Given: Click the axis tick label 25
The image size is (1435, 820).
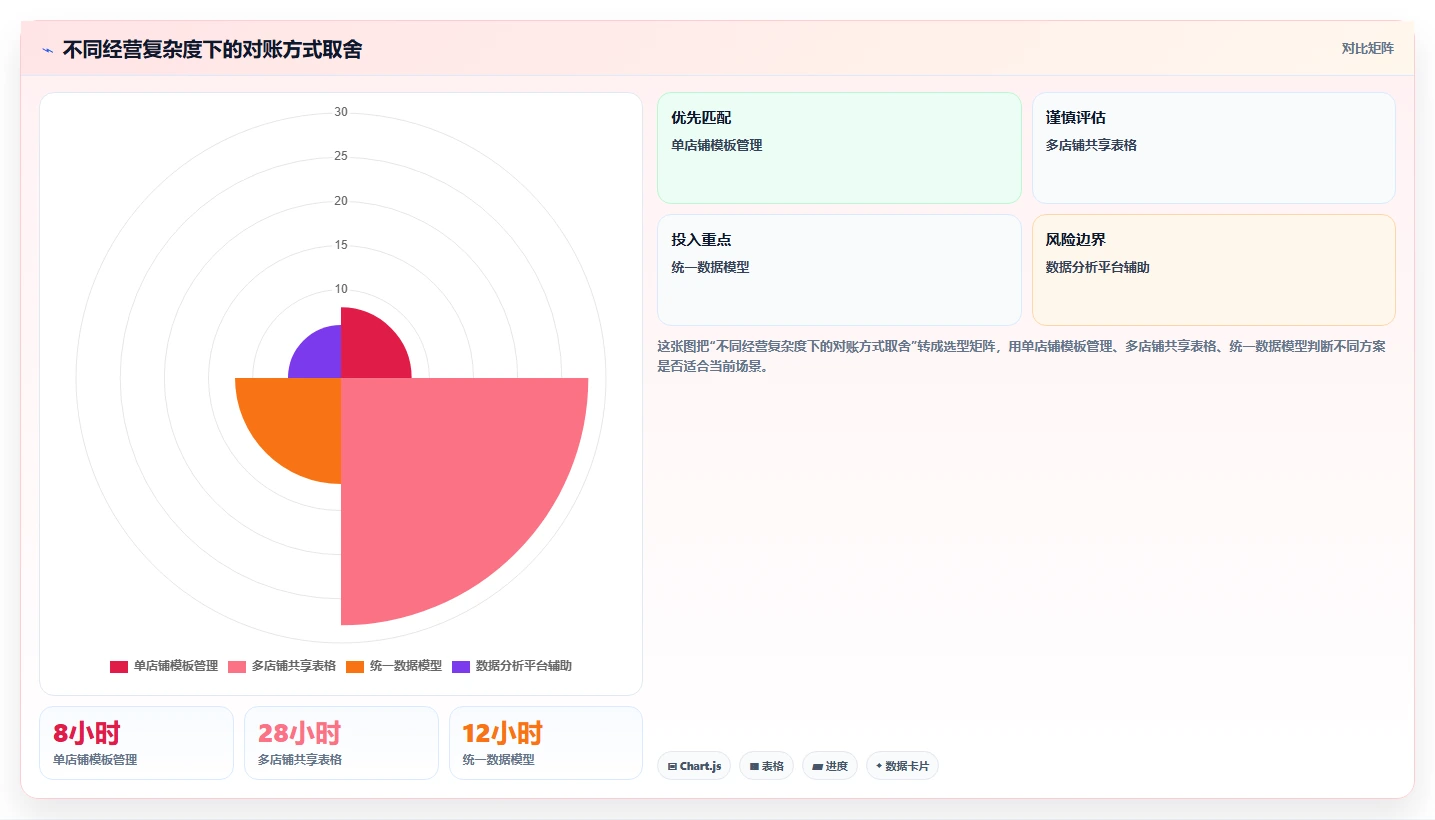Looking at the screenshot, I should point(341,156).
